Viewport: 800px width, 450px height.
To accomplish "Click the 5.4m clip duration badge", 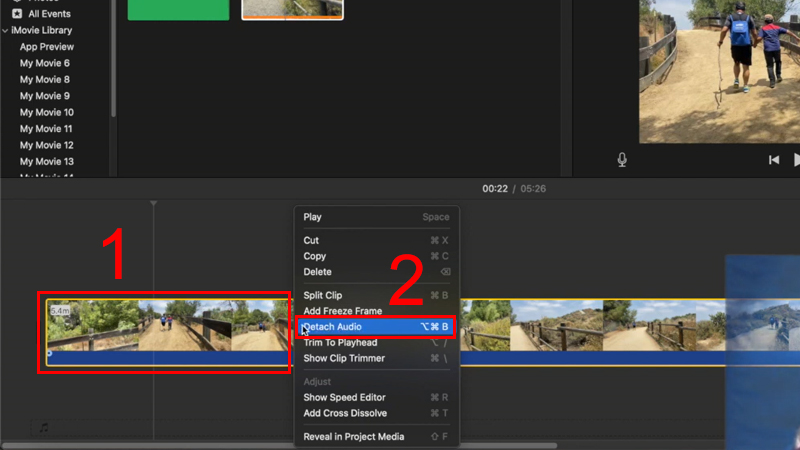I will click(60, 310).
